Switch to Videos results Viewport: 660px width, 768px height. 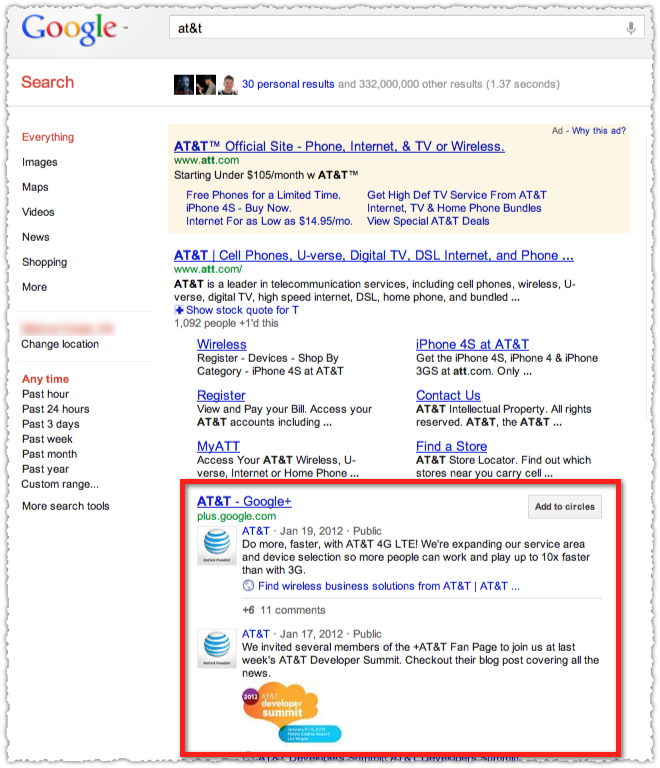pyautogui.click(x=38, y=212)
